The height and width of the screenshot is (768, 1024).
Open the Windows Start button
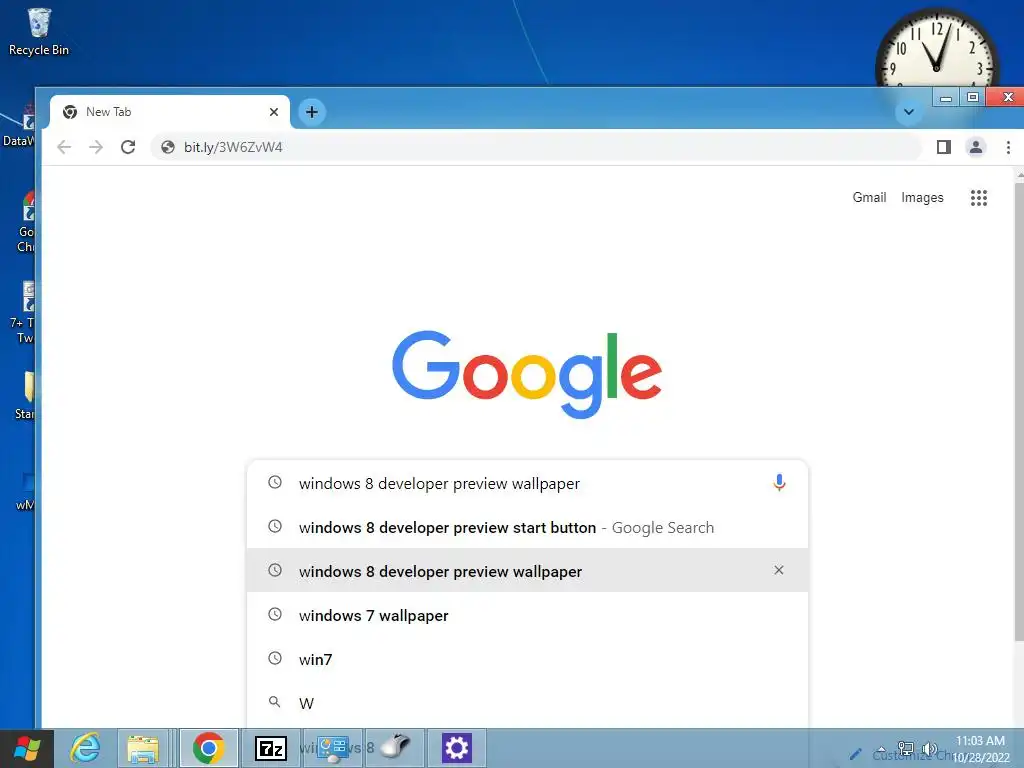click(x=26, y=748)
